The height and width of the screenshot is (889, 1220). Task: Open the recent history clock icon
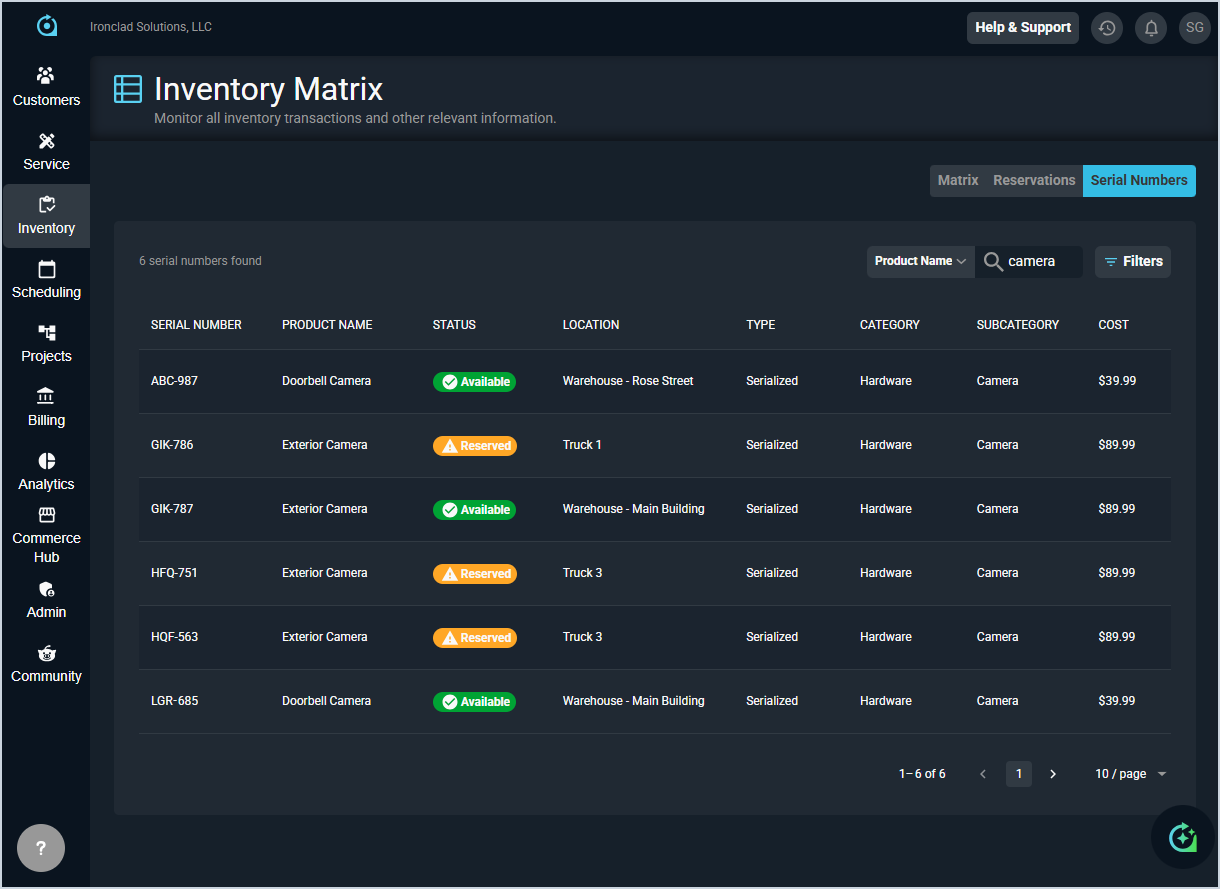click(1107, 28)
